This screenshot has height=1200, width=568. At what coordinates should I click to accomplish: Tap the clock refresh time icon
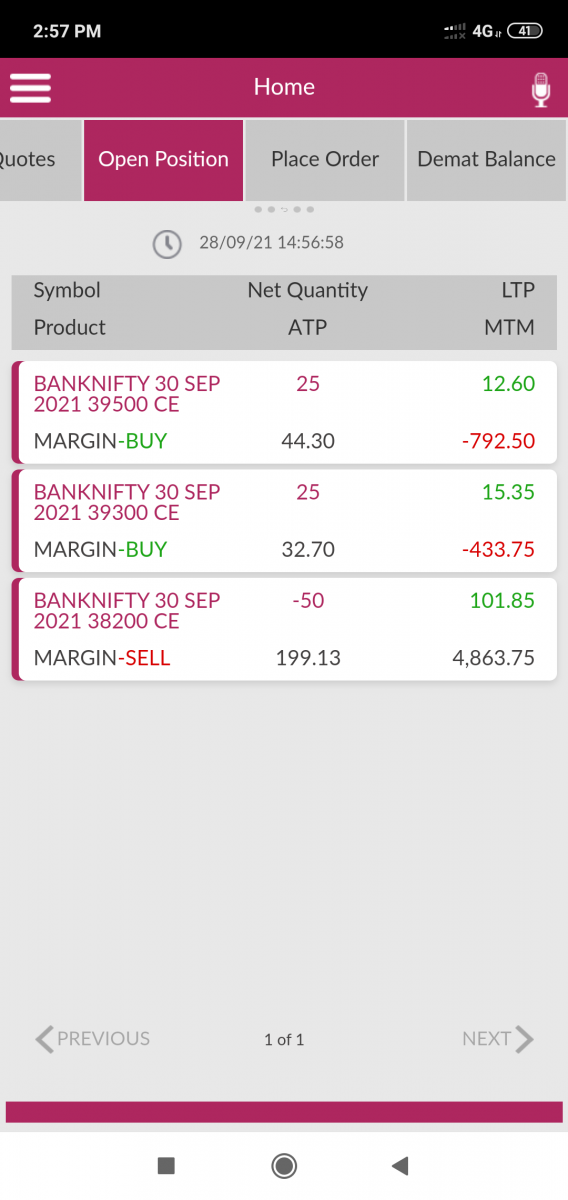pos(167,243)
